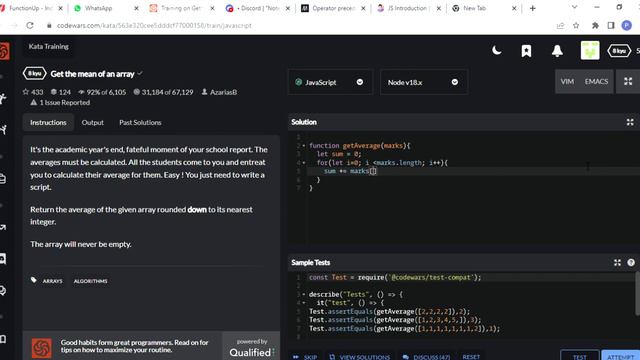This screenshot has width=640, height=360.
Task: Submit with the ATTEMPT button
Action: (621, 356)
